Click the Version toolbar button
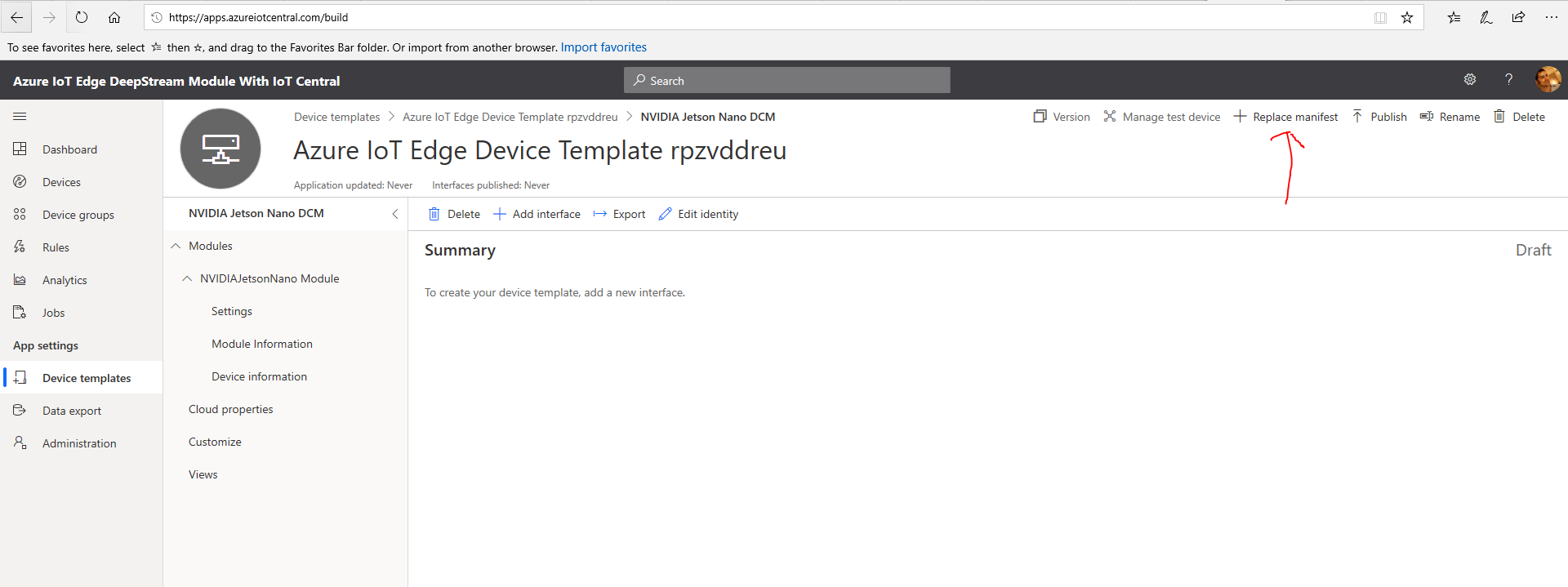The width and height of the screenshot is (1568, 587). 1062,117
